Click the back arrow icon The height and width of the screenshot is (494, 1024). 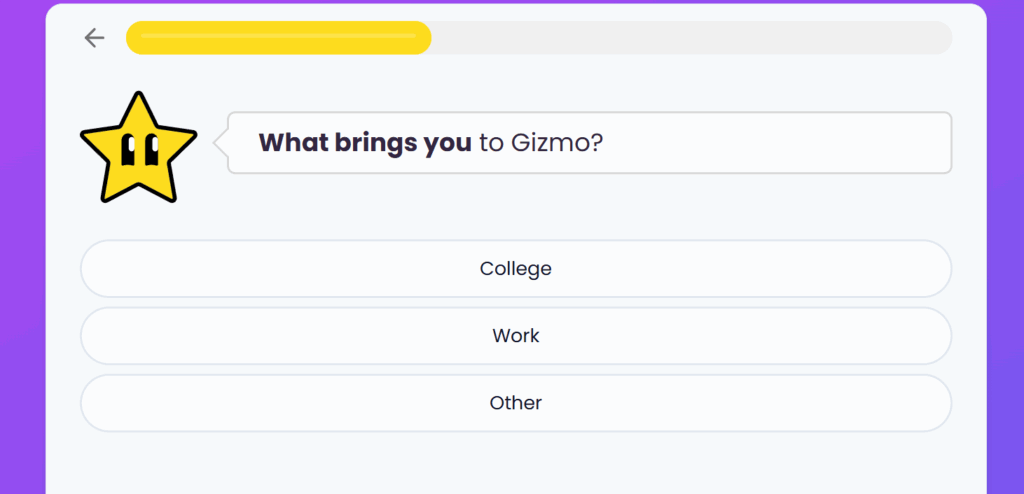pyautogui.click(x=94, y=38)
